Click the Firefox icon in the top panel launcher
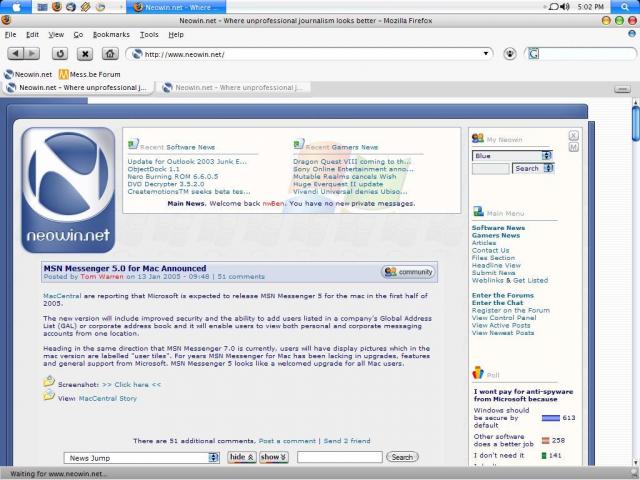This screenshot has height=480, width=640. click(x=57, y=7)
